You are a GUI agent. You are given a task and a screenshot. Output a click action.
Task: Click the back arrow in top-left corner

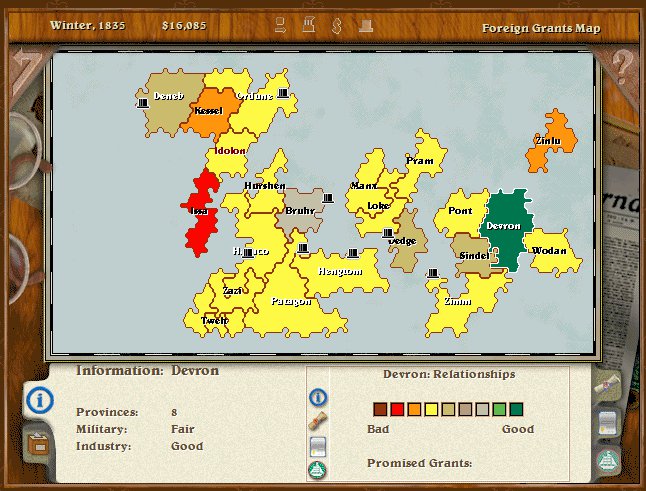(x=27, y=68)
